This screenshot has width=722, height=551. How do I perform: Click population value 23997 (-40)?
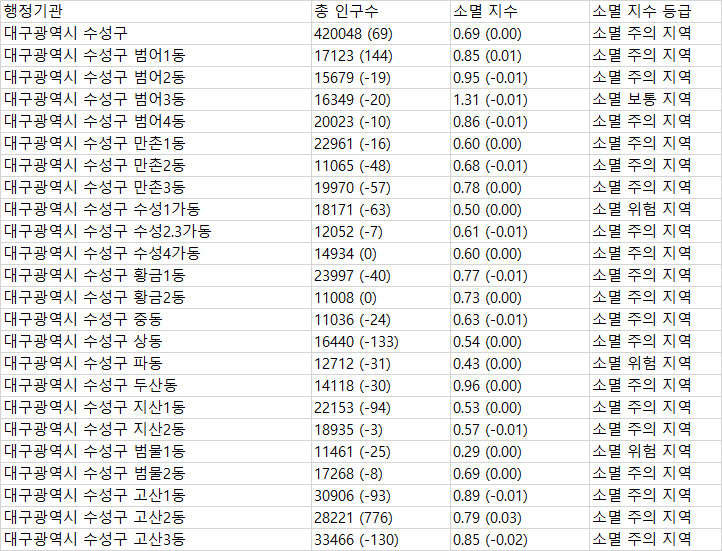(352, 276)
